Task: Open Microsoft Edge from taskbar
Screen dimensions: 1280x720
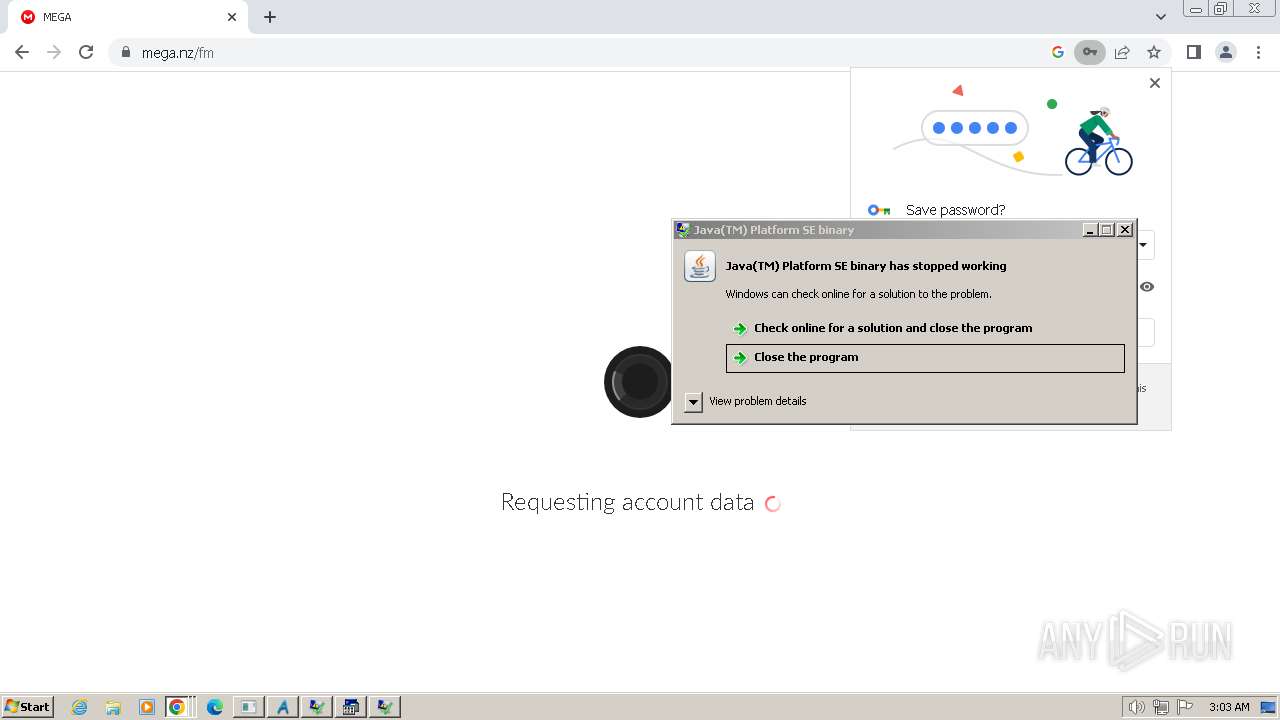Action: coord(215,707)
